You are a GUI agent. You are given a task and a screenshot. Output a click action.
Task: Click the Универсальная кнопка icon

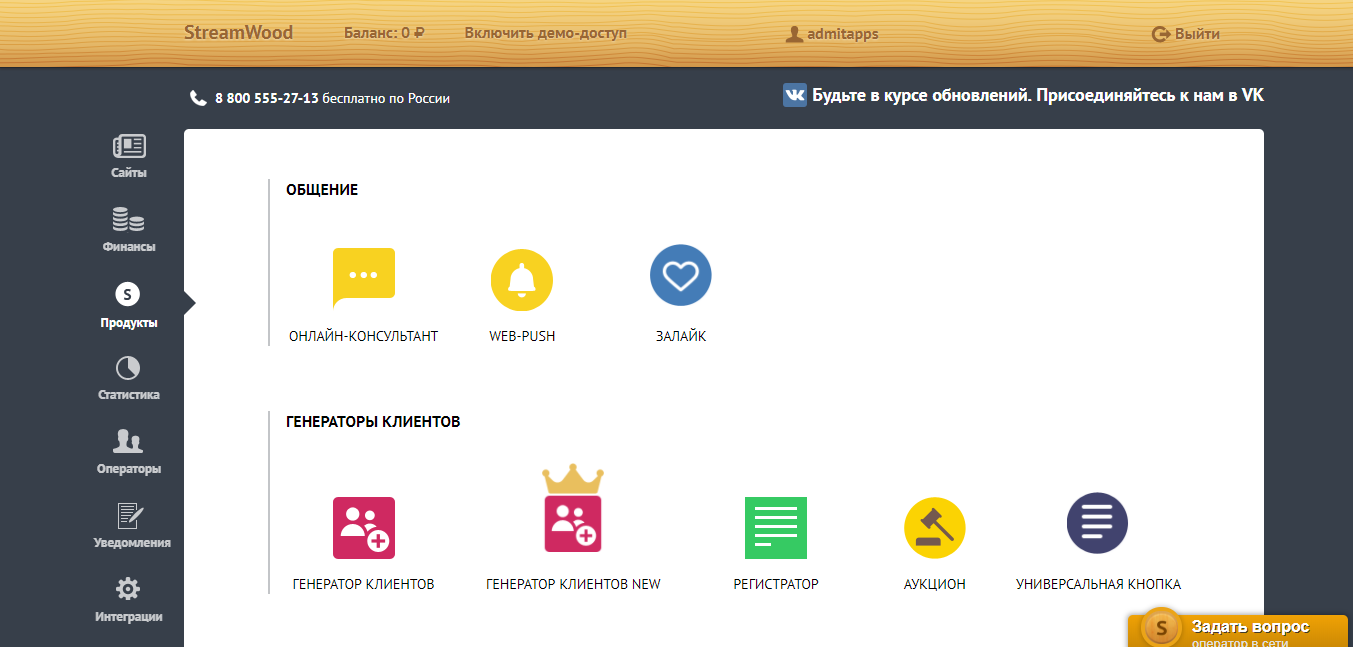point(1098,523)
